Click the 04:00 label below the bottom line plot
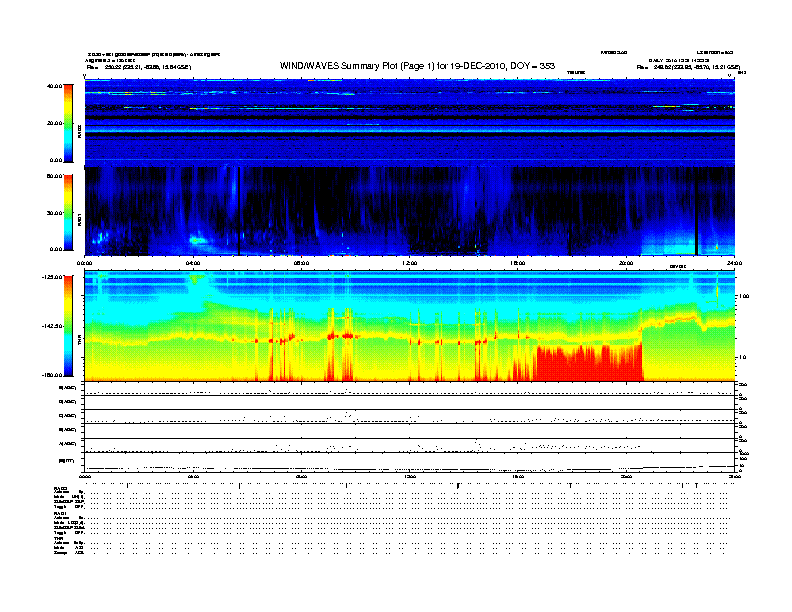Image resolution: width=792 pixels, height=612 pixels. tap(193, 476)
